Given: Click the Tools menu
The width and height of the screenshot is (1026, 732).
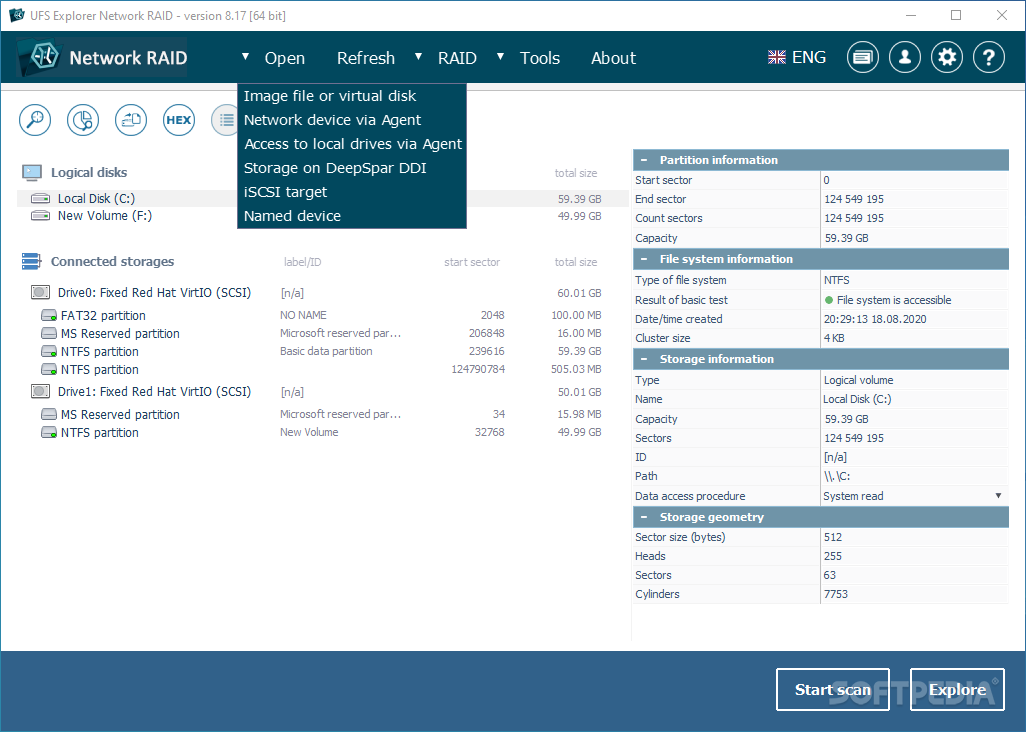Looking at the screenshot, I should pos(540,58).
